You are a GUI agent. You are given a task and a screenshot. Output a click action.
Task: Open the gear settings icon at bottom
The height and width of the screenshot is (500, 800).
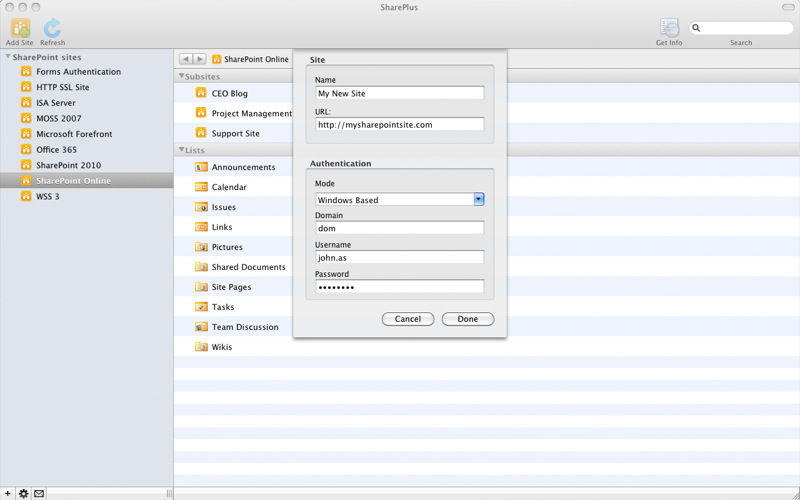(23, 493)
